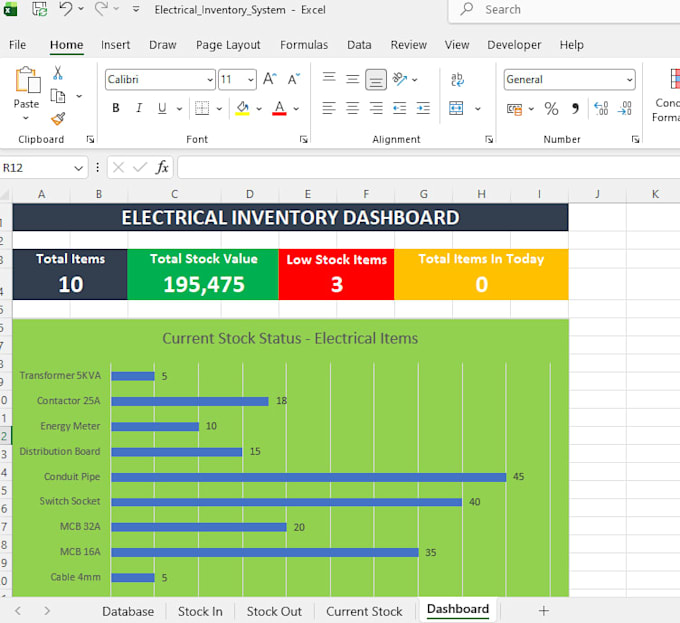The image size is (680, 623).
Task: Open Font settings dialog launcher
Action: pos(303,139)
